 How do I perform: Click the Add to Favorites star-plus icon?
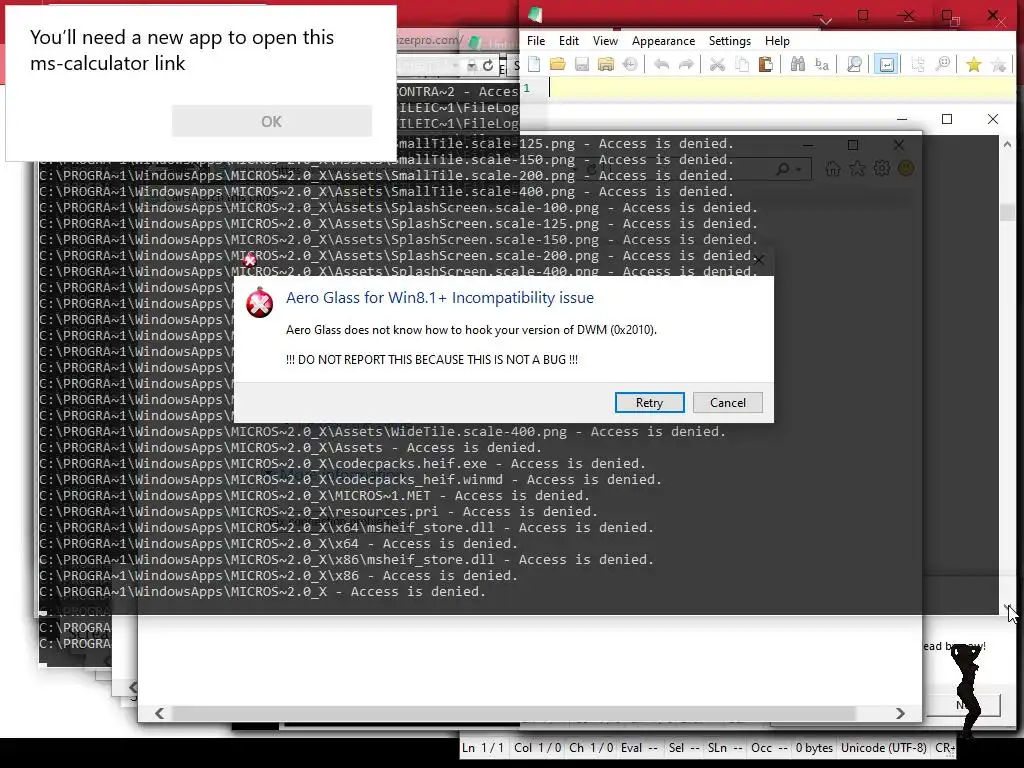click(x=999, y=64)
